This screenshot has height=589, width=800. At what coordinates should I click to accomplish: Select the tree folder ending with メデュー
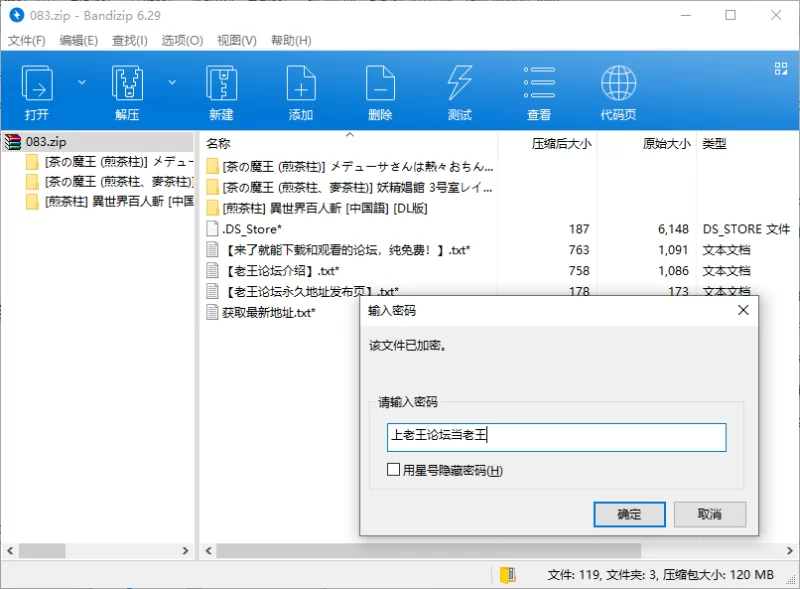coord(119,162)
